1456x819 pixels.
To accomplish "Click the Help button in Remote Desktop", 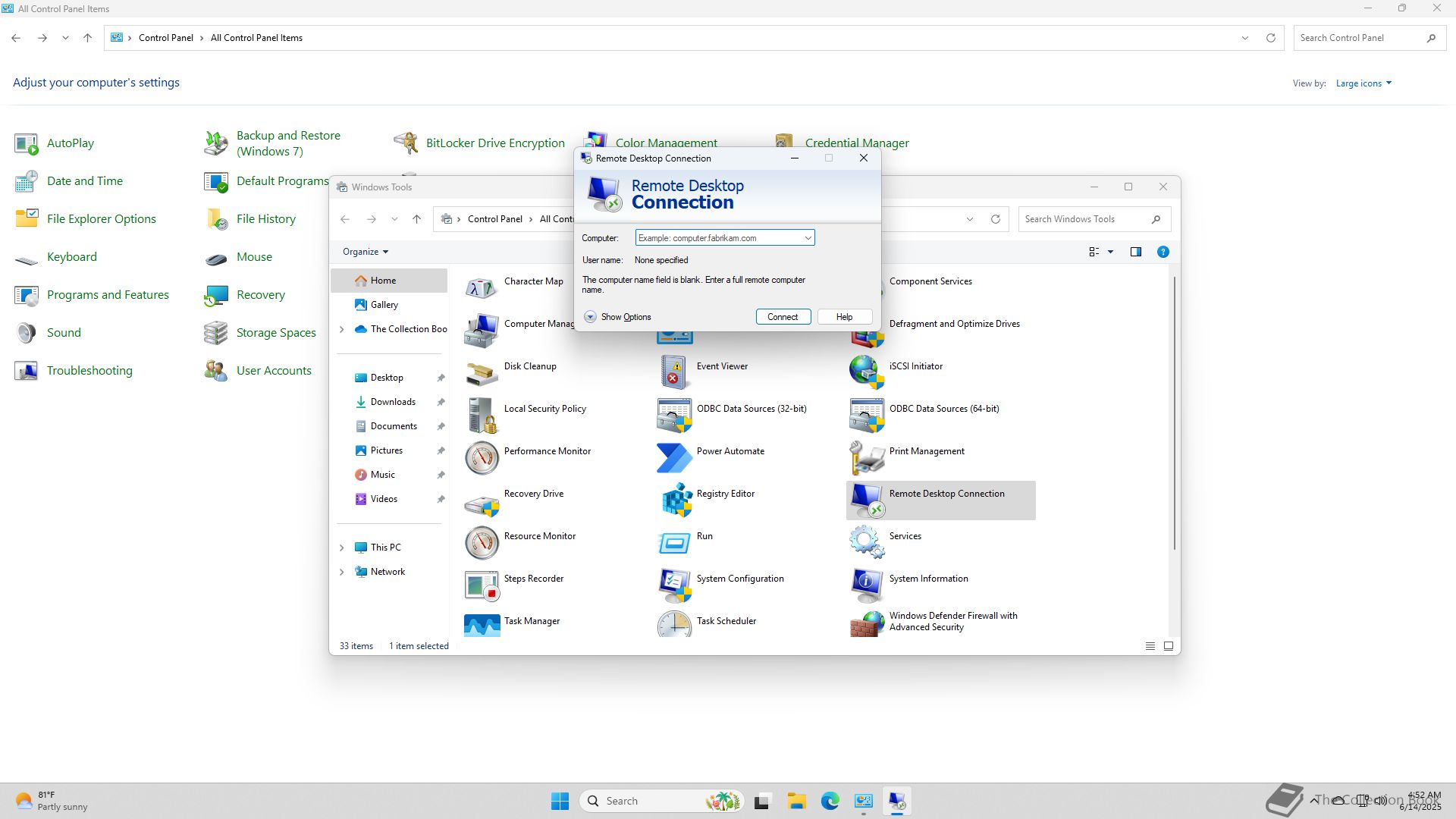I will pyautogui.click(x=844, y=317).
